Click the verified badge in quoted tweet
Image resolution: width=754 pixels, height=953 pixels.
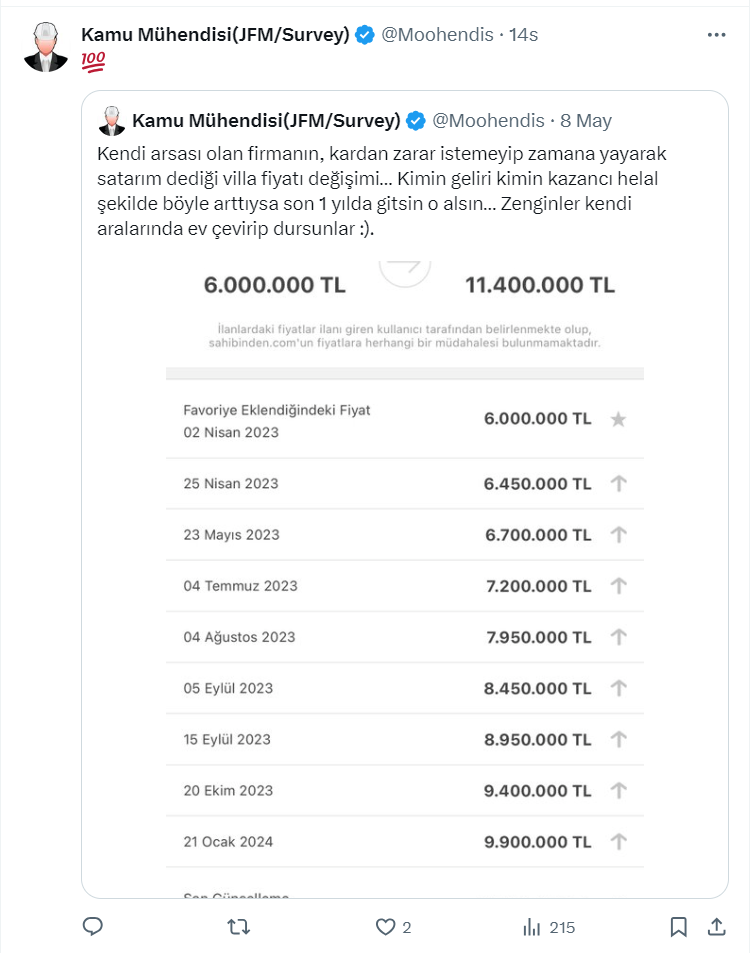416,121
